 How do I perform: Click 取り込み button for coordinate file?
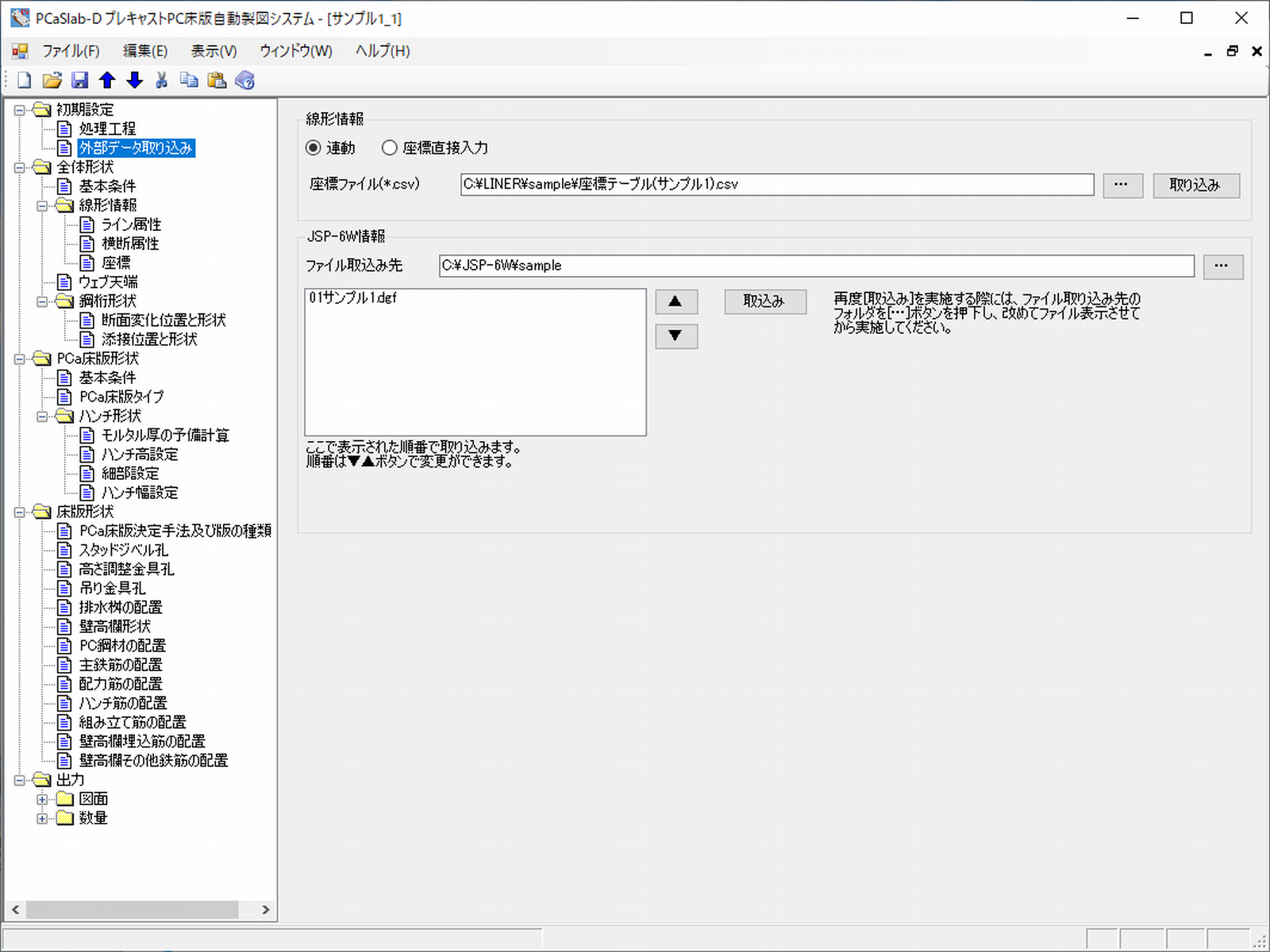click(x=1195, y=185)
